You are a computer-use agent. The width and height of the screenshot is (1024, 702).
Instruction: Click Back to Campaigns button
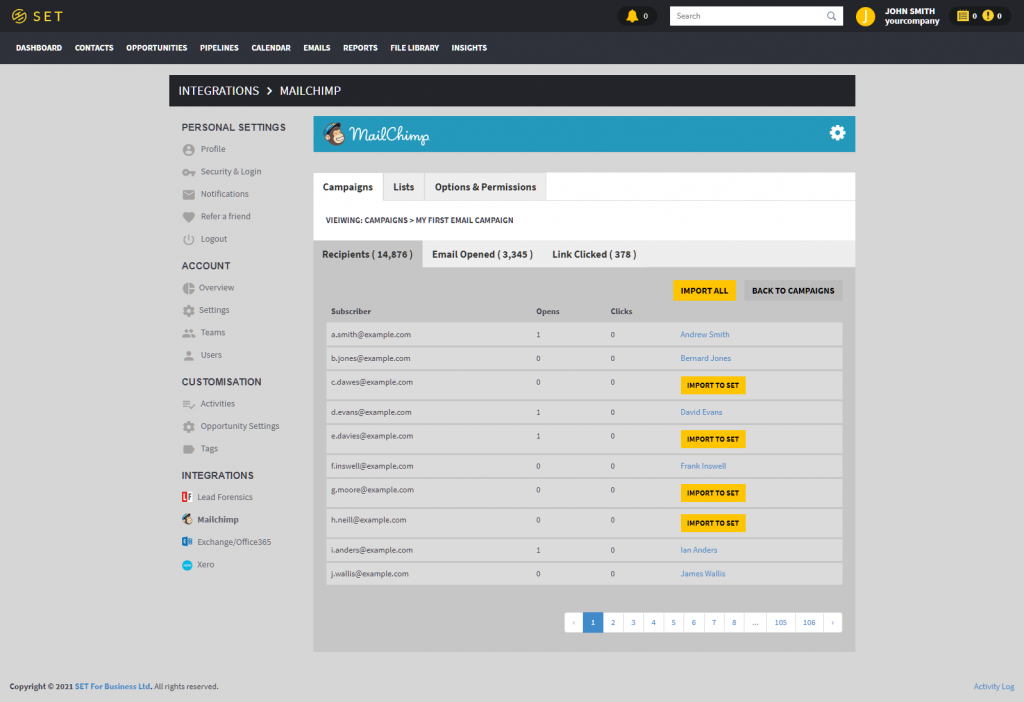click(x=793, y=291)
